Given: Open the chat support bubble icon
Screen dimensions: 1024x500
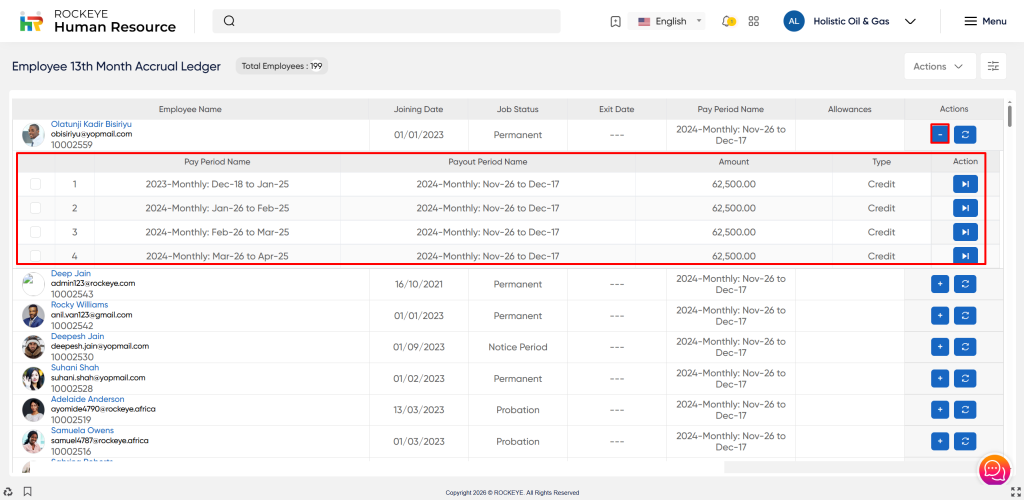Looking at the screenshot, I should coord(993,469).
